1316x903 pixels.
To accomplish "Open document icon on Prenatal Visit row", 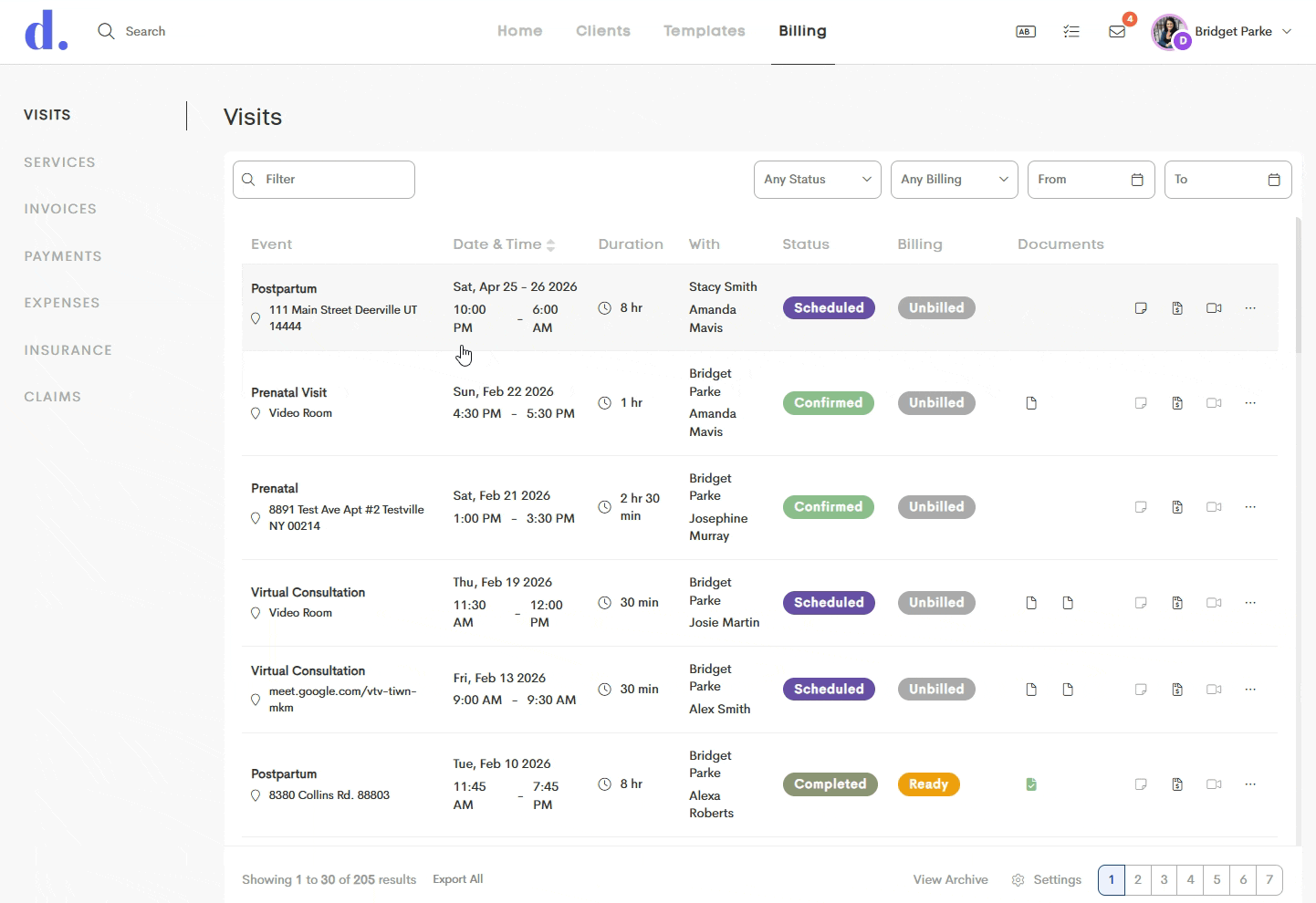I will (x=1031, y=403).
